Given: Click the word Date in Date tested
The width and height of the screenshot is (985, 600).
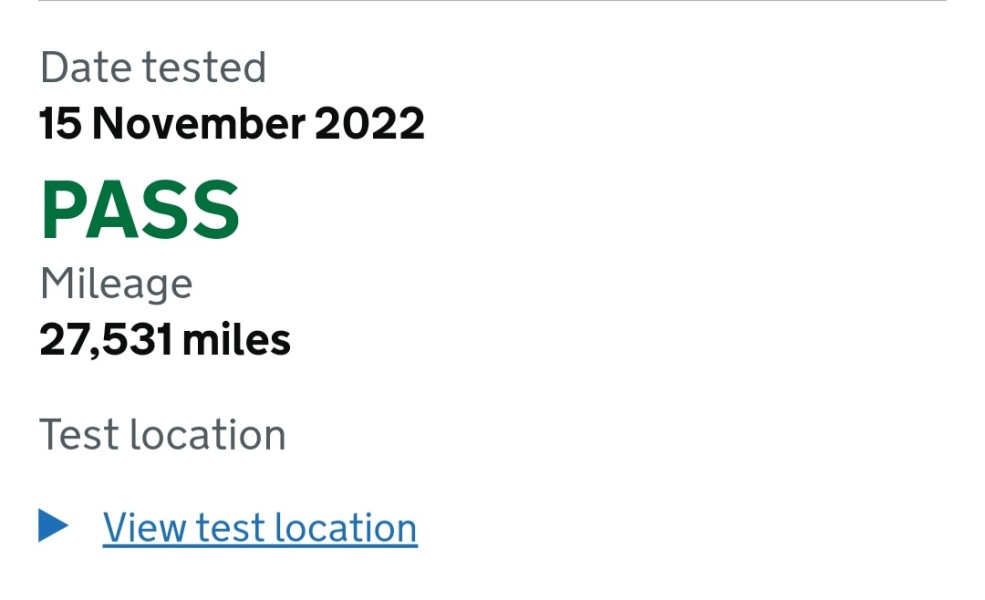Looking at the screenshot, I should tap(85, 68).
